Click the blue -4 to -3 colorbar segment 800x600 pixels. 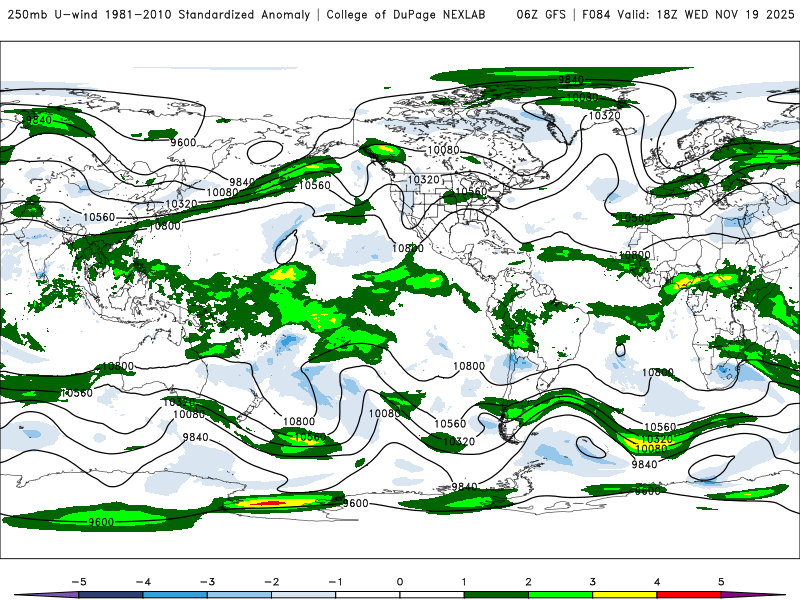175,595
